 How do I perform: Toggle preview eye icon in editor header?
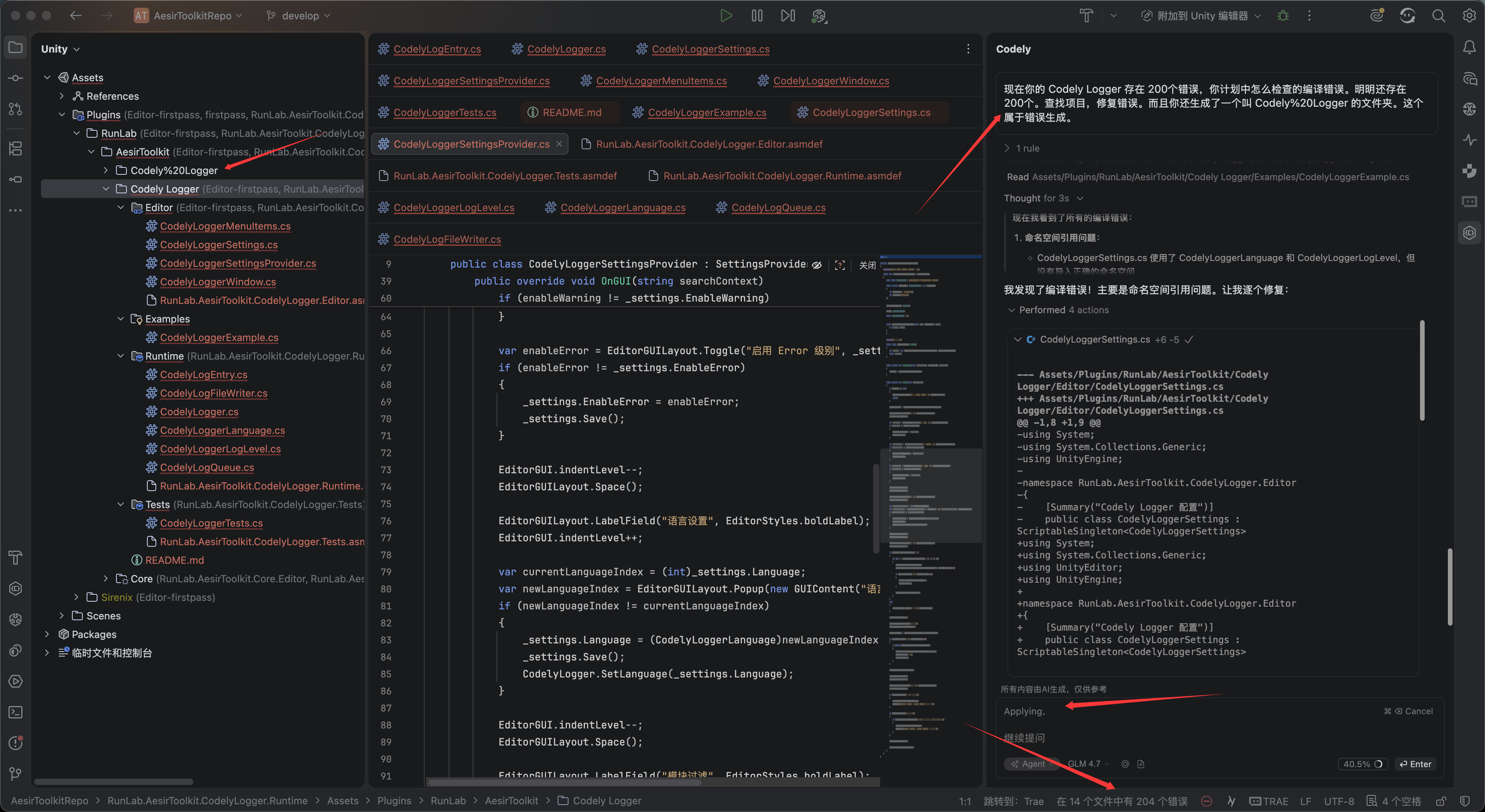click(816, 265)
